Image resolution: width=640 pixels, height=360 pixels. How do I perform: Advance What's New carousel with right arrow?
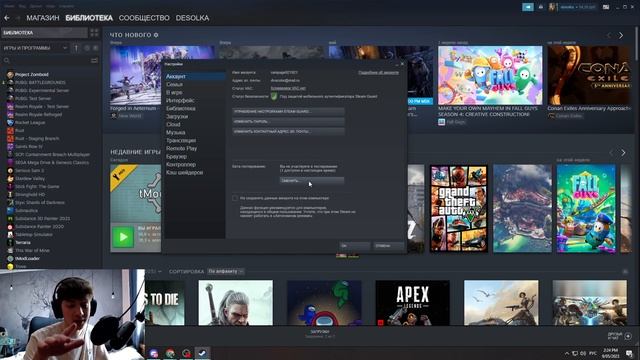(621, 36)
